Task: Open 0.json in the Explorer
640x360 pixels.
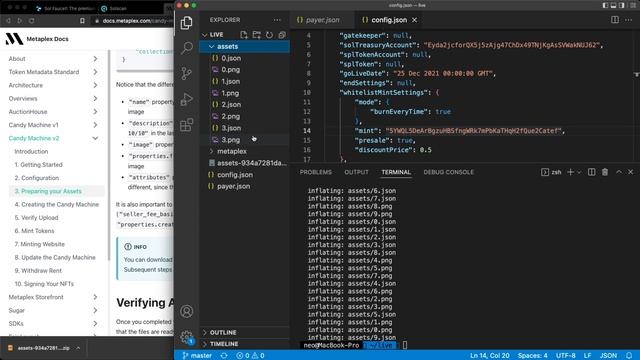Action: [x=244, y=58]
